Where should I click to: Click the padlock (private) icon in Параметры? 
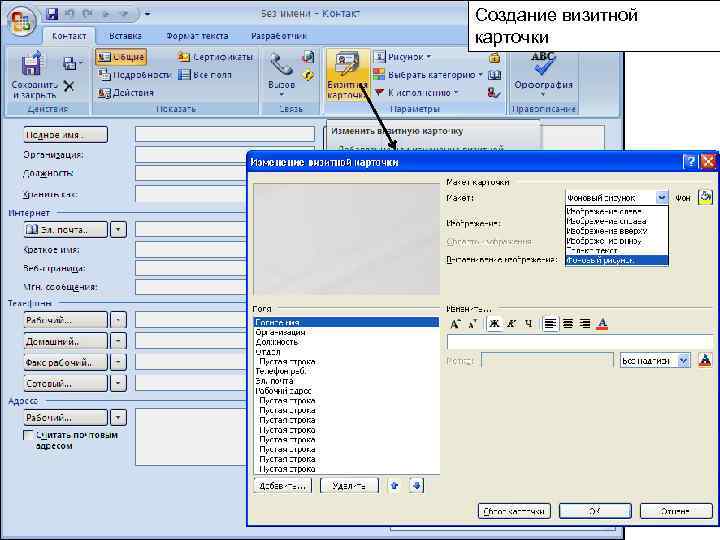click(x=495, y=57)
